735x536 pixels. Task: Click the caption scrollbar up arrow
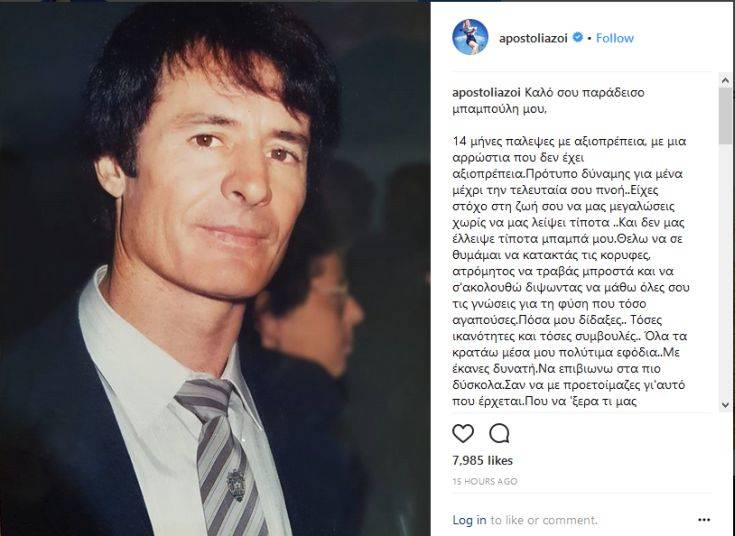726,80
